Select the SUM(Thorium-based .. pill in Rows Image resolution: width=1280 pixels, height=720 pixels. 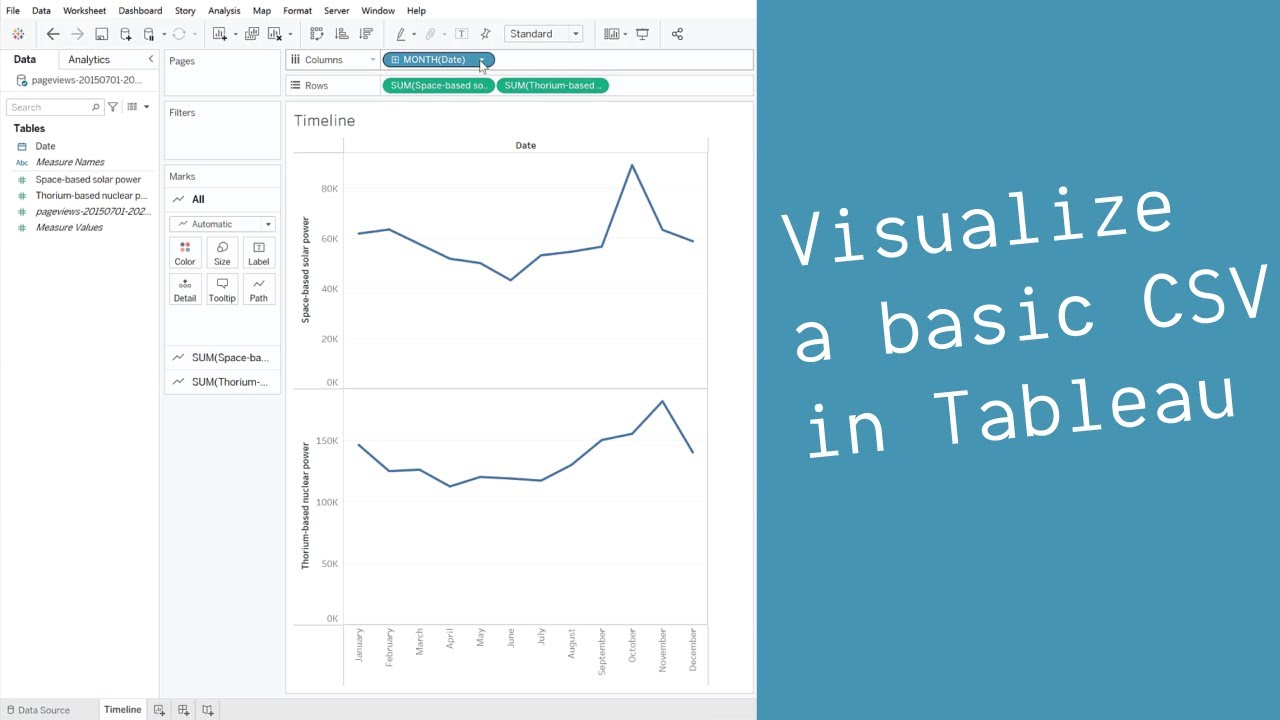(x=553, y=86)
